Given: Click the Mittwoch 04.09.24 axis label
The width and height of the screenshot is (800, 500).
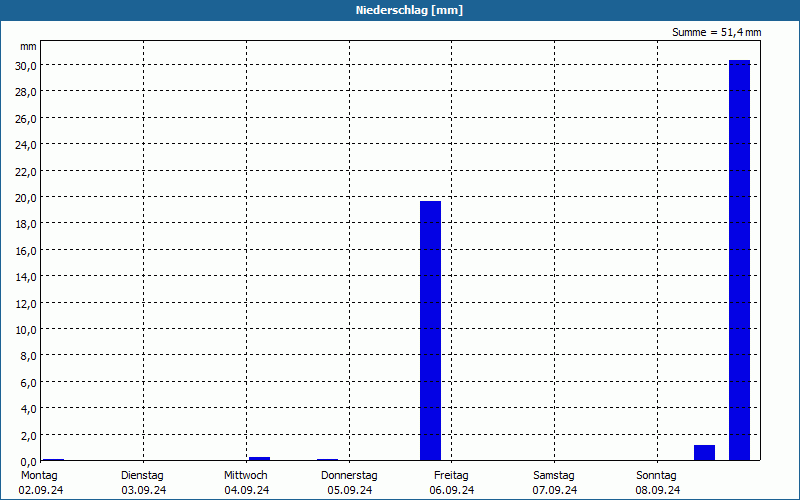Looking at the screenshot, I should pos(246,483).
